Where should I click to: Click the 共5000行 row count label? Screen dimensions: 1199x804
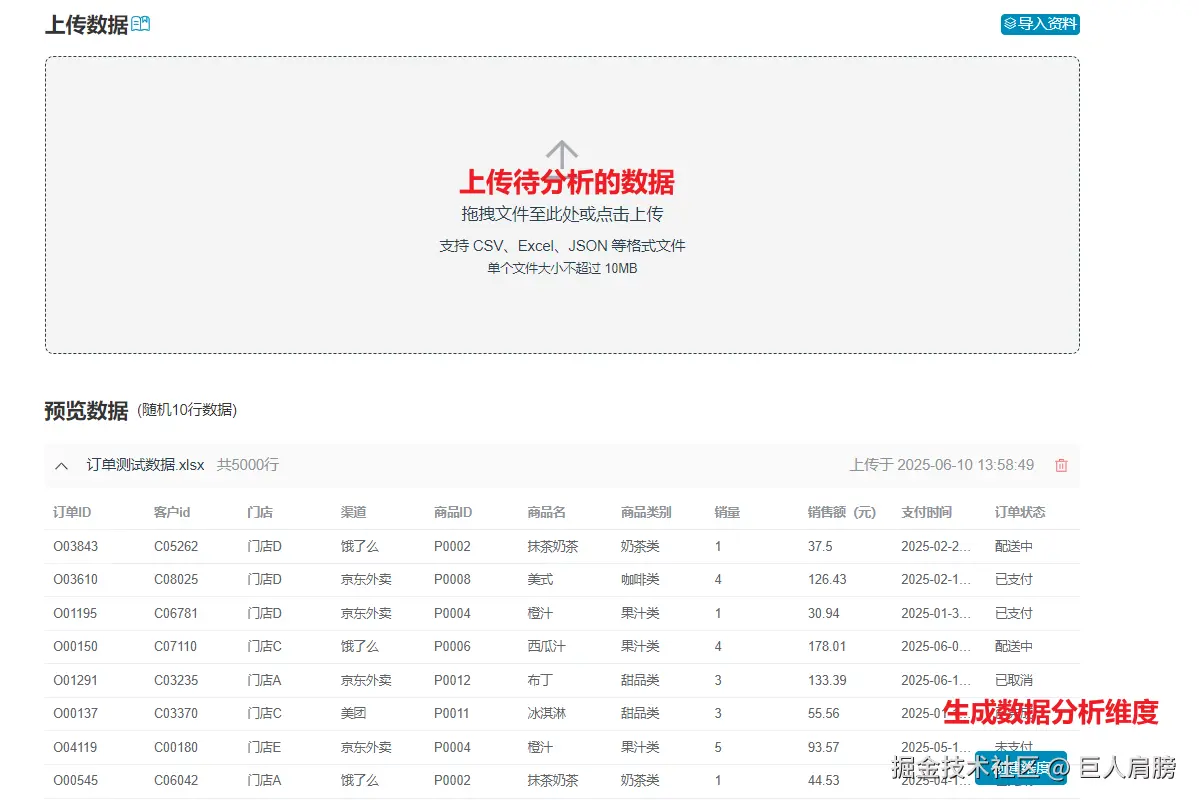pyautogui.click(x=248, y=465)
